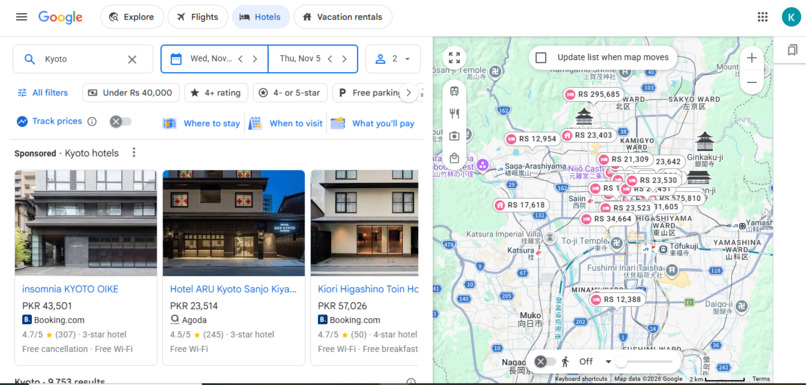Open Hotel ARU Kyoto Sanjo listing
Image resolution: width=806 pixels, height=385 pixels.
(233, 289)
